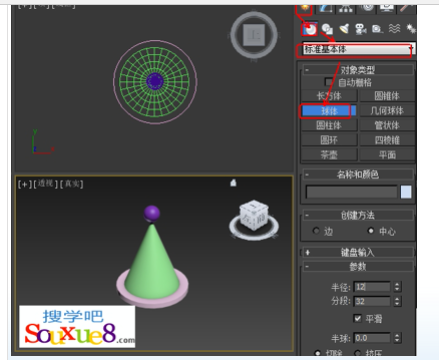Select the Helpers tape-measure icon
Viewport: 439px width, 360px height.
[377, 29]
